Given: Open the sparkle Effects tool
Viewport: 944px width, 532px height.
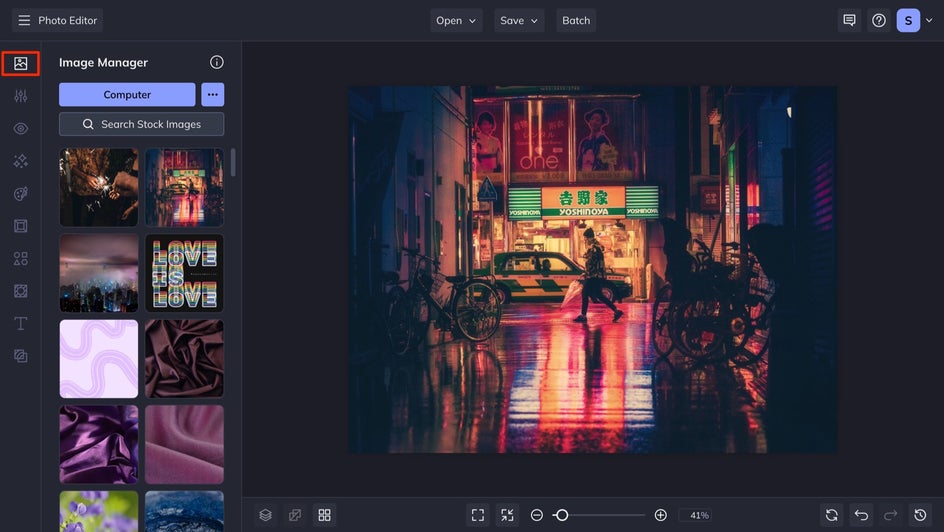Looking at the screenshot, I should click(20, 161).
